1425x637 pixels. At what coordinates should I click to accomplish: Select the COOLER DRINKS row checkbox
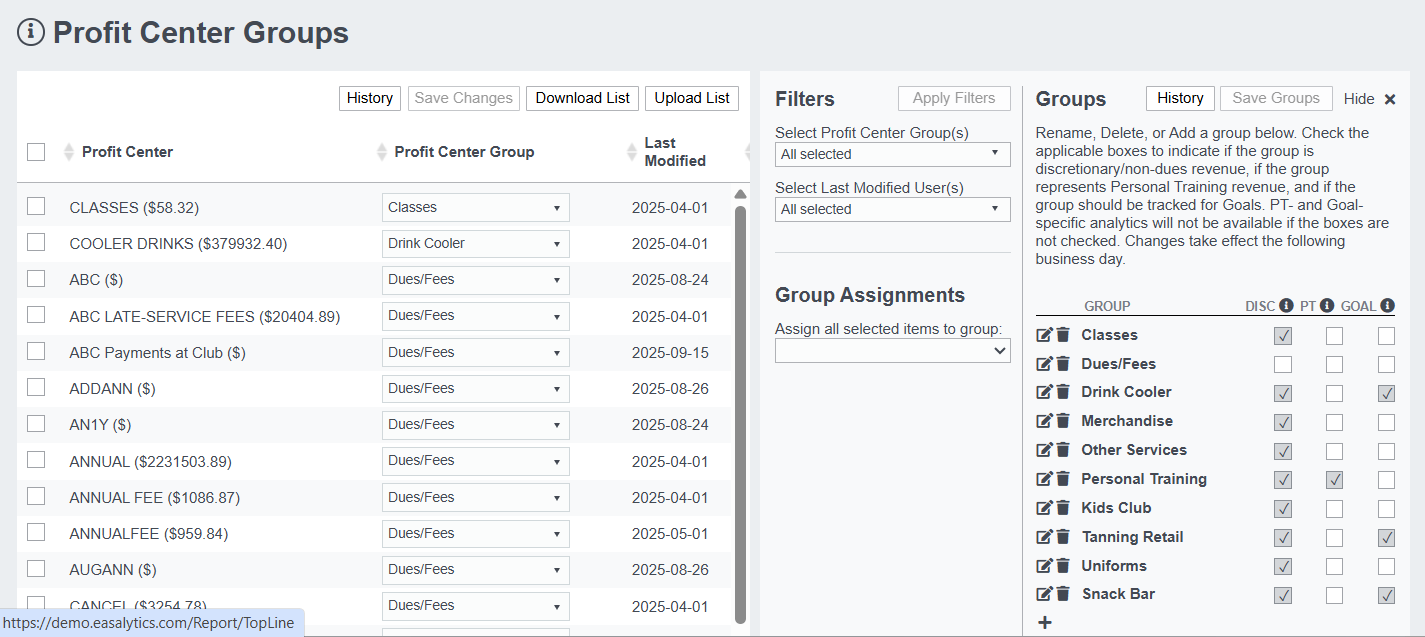point(36,242)
